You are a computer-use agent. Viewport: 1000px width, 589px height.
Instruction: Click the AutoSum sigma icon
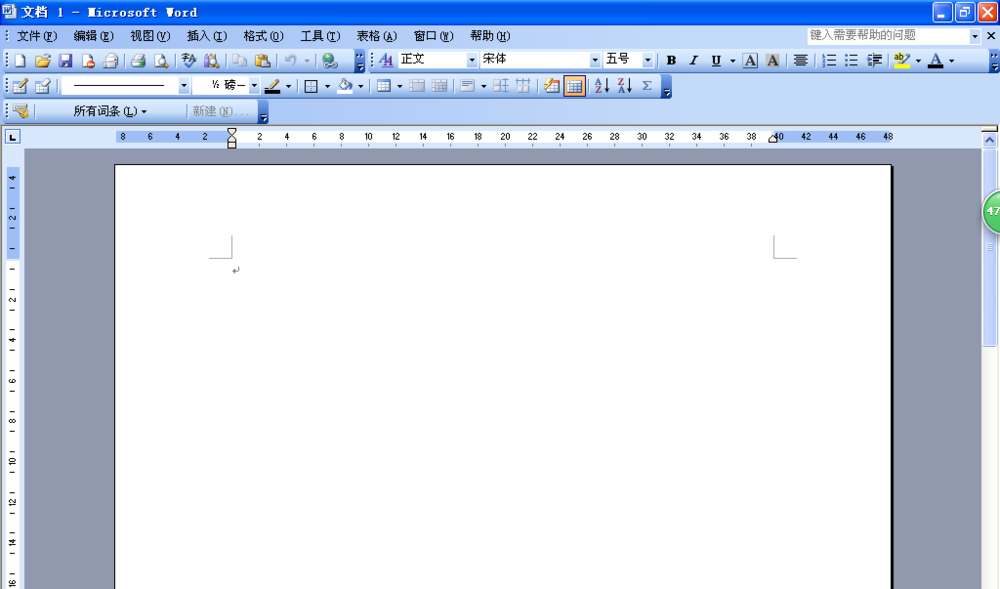click(x=647, y=86)
